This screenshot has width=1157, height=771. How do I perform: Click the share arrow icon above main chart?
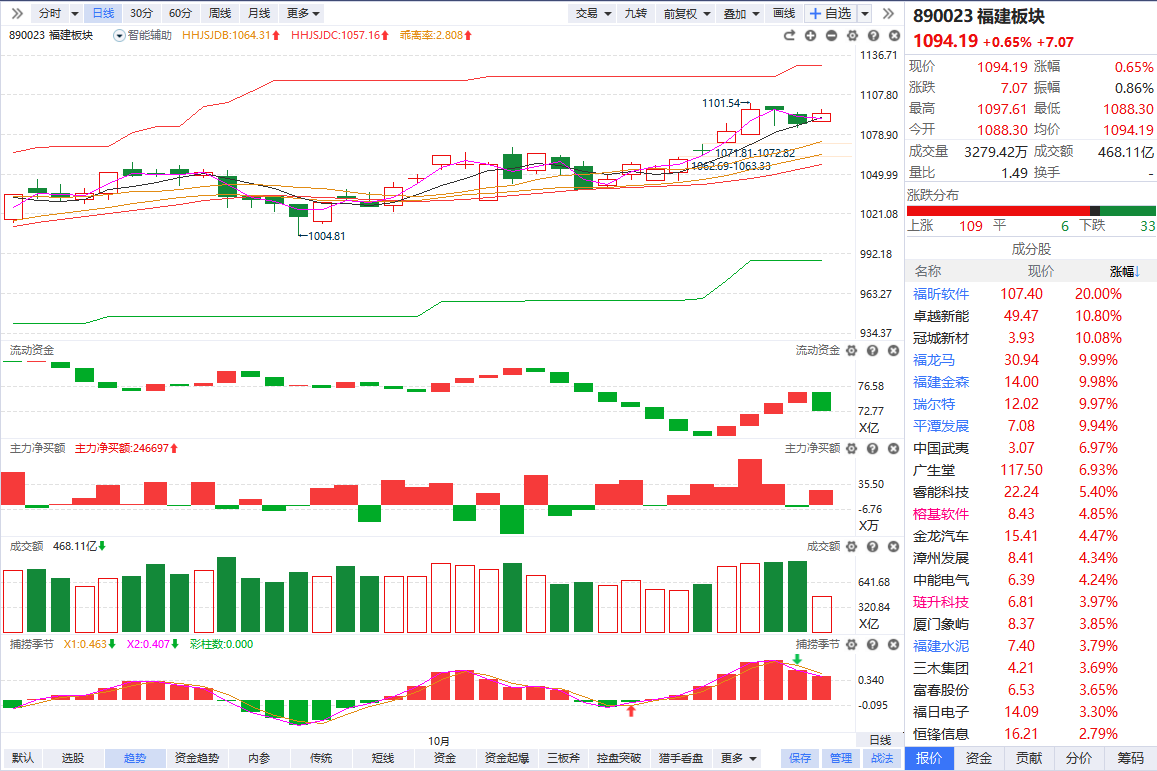coord(788,36)
